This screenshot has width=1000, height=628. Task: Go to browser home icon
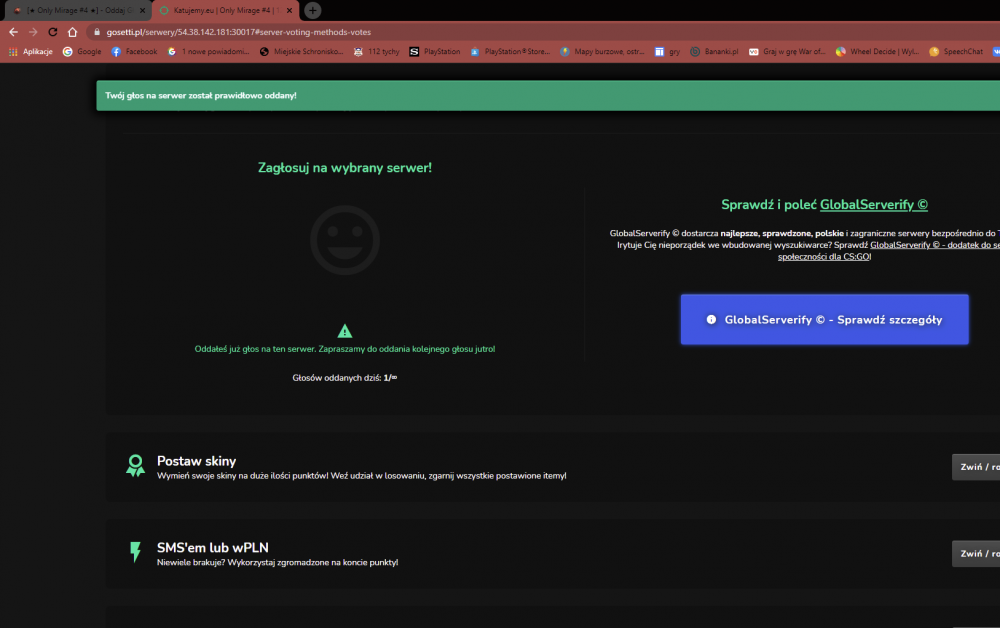pos(73,32)
